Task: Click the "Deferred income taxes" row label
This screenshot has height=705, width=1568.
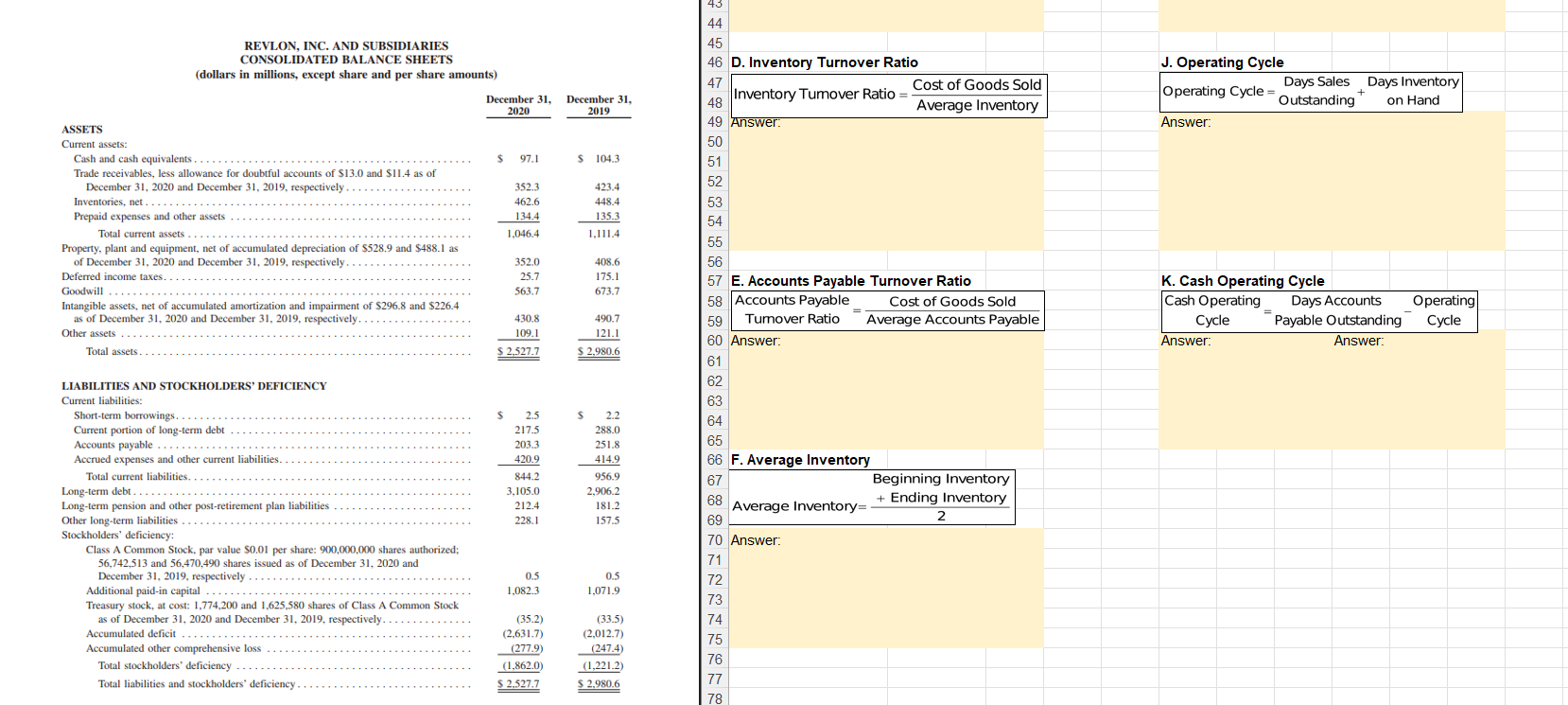Action: tap(113, 276)
